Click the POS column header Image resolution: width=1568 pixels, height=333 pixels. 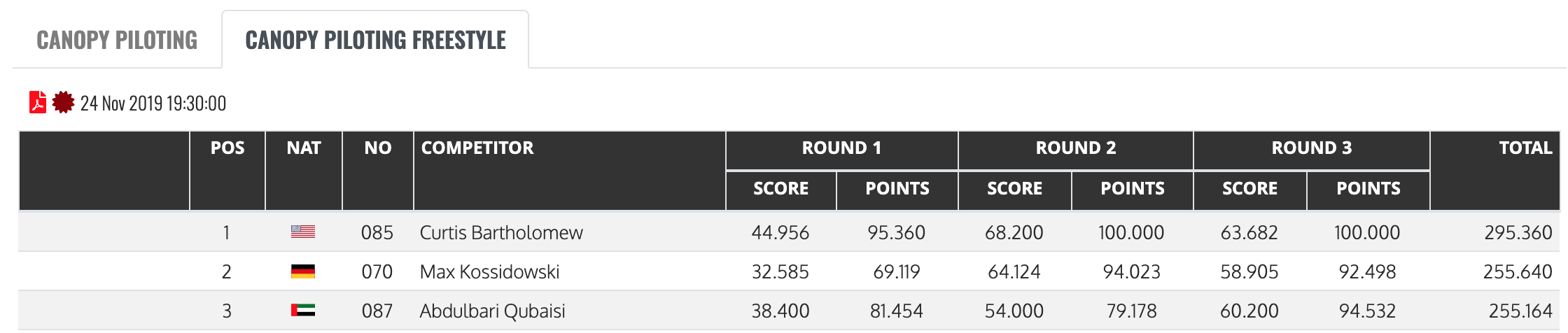pyautogui.click(x=227, y=148)
